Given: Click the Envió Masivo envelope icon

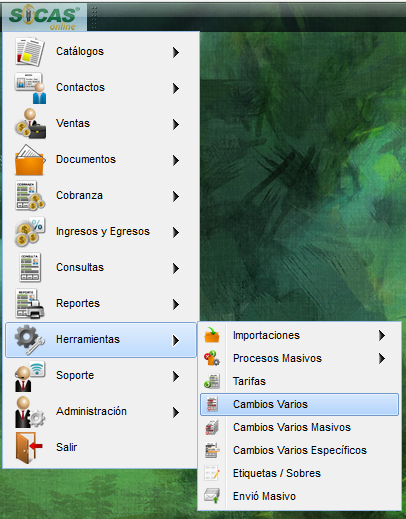Looking at the screenshot, I should (212, 496).
